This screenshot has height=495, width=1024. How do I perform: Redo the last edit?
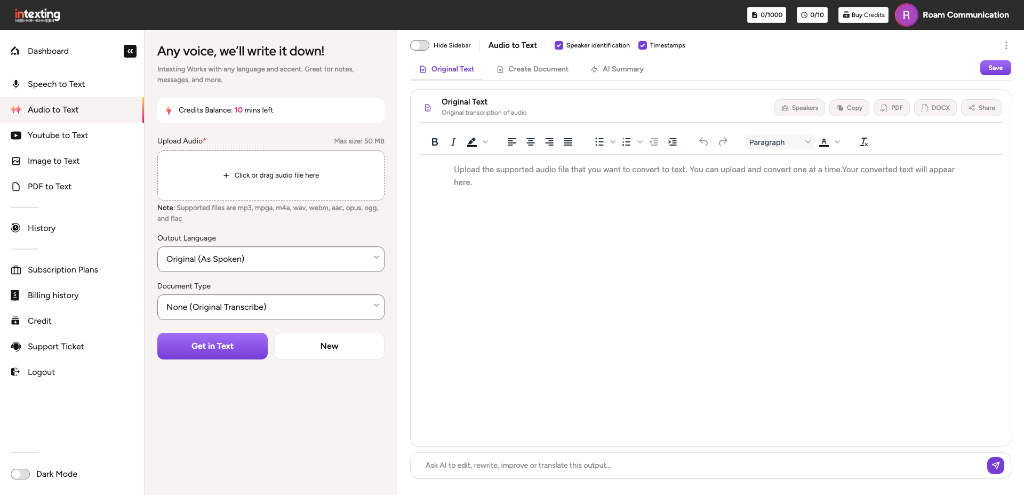pos(723,142)
